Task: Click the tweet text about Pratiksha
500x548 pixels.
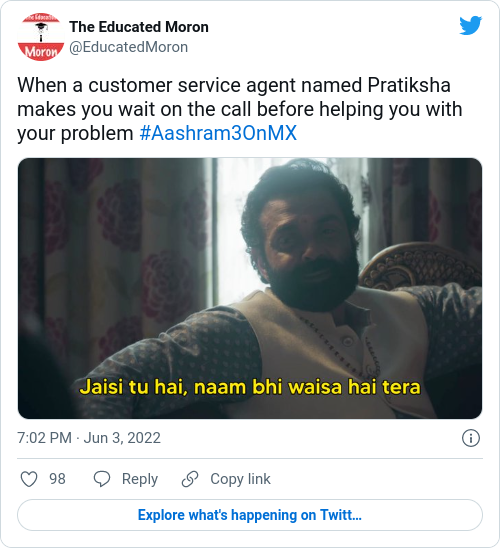Action: click(240, 109)
